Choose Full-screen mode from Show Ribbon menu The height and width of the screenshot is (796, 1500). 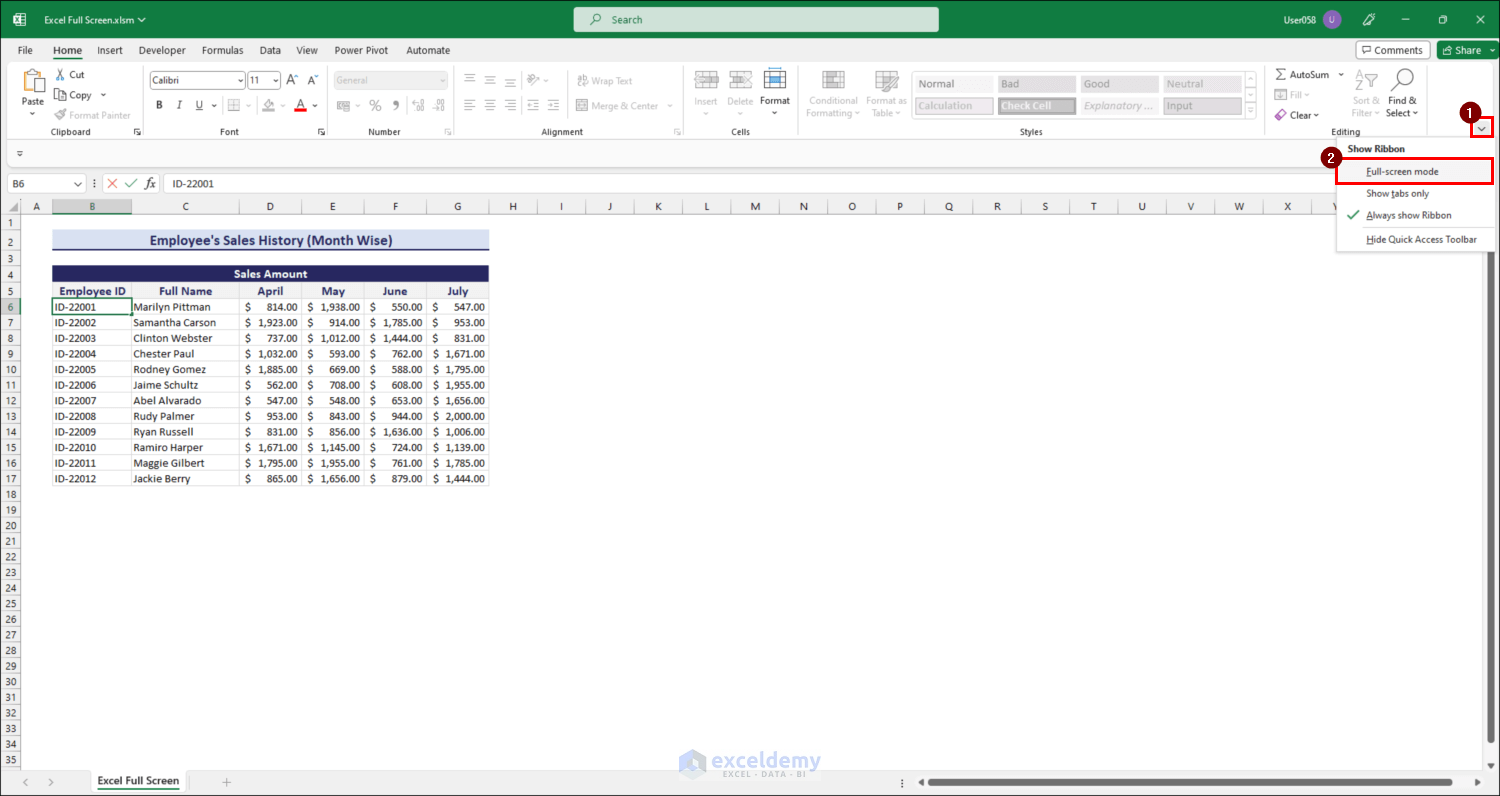(x=1415, y=172)
